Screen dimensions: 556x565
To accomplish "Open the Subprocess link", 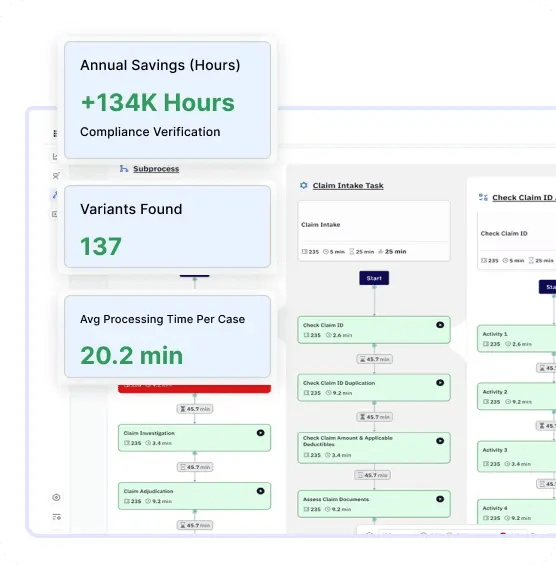I will click(x=156, y=169).
